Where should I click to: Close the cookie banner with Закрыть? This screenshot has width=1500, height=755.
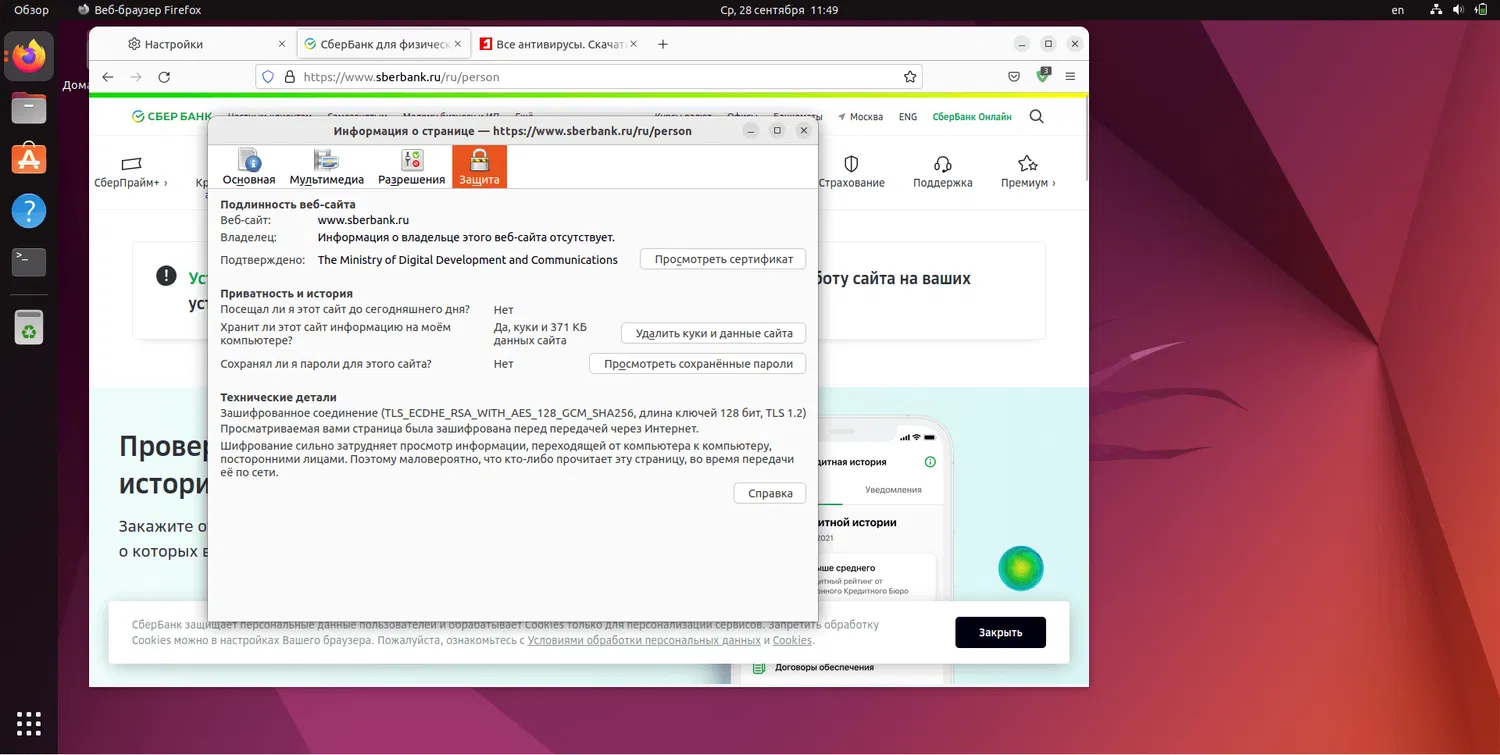[x=1000, y=632]
